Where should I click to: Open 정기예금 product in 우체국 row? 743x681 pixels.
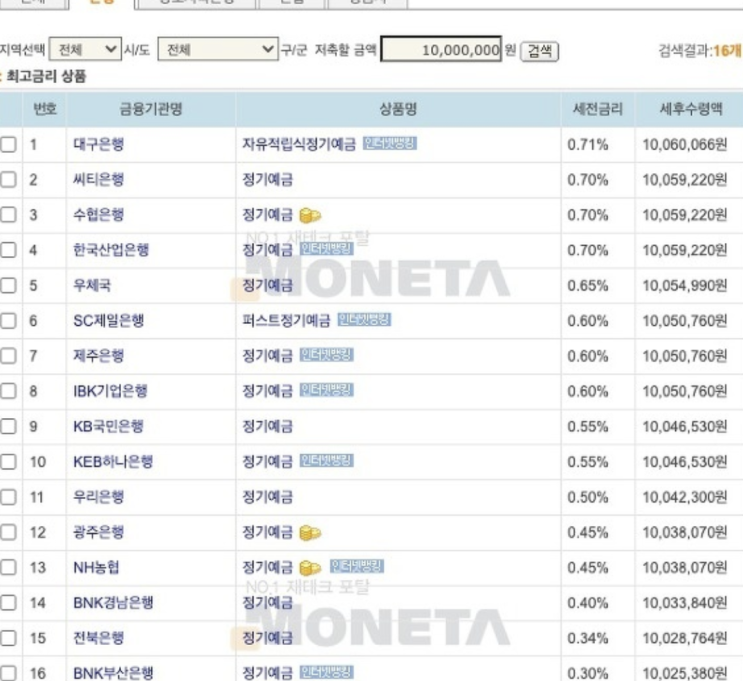pos(267,285)
